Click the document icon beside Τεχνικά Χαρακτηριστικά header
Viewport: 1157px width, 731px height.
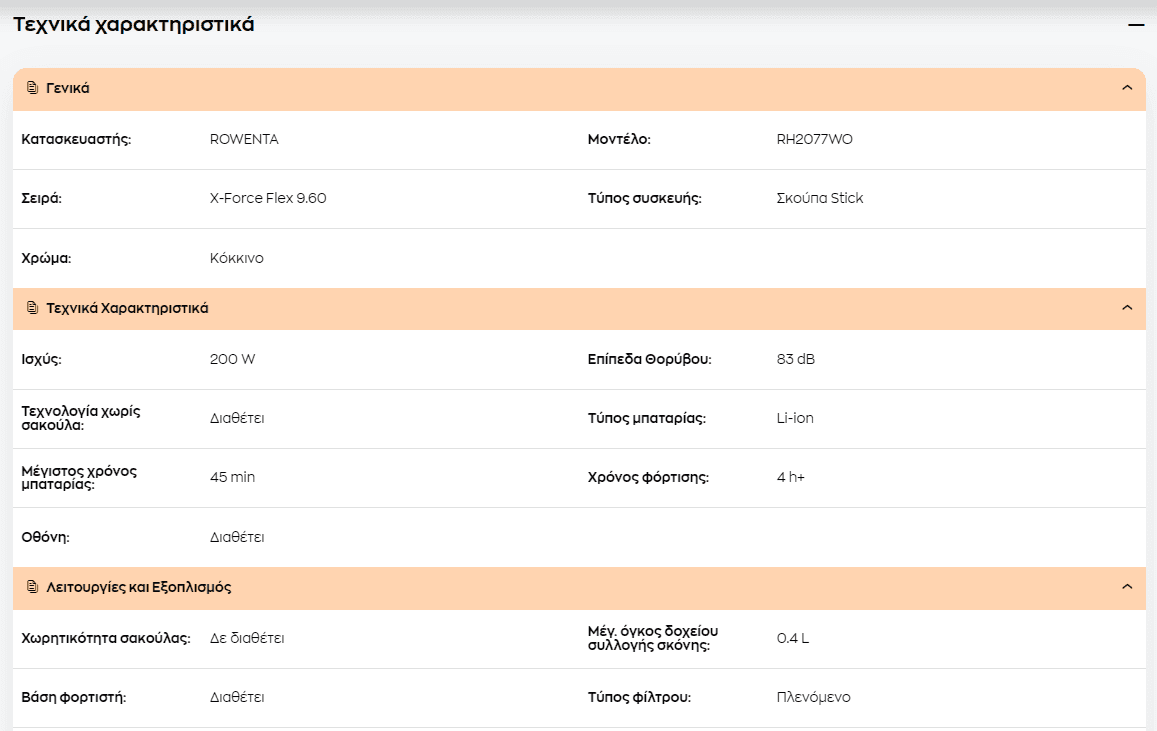(x=32, y=308)
